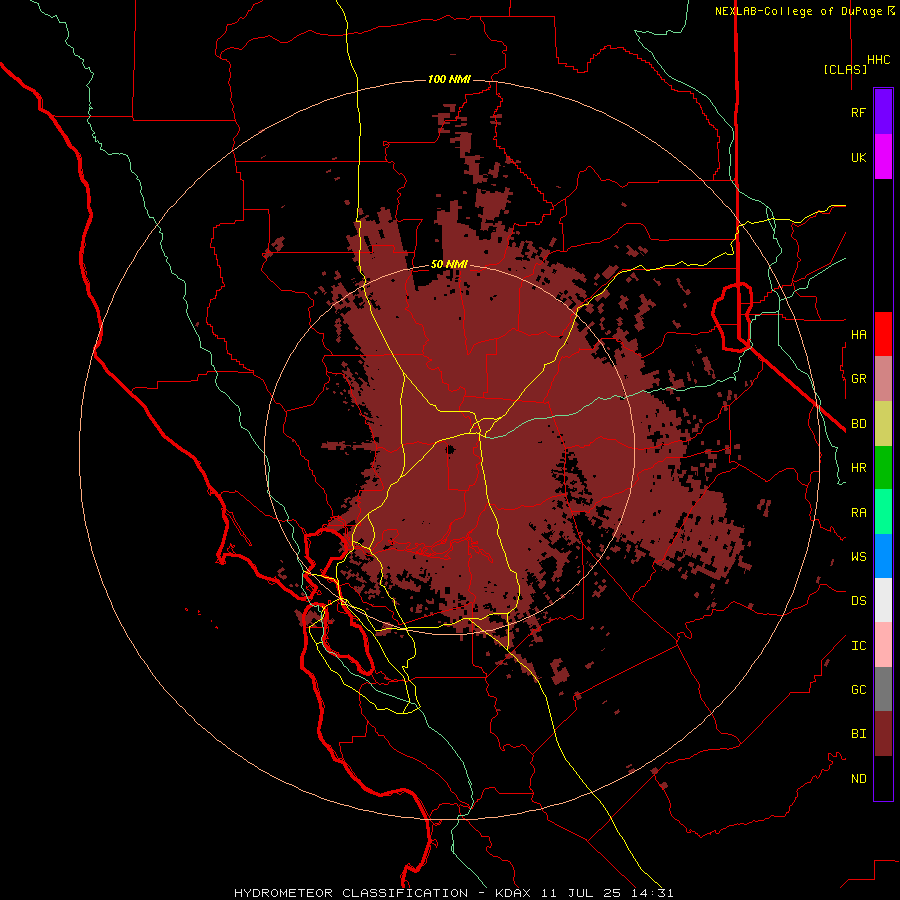Click the HR green legend swatch
Image resolution: width=900 pixels, height=900 pixels.
(x=883, y=467)
